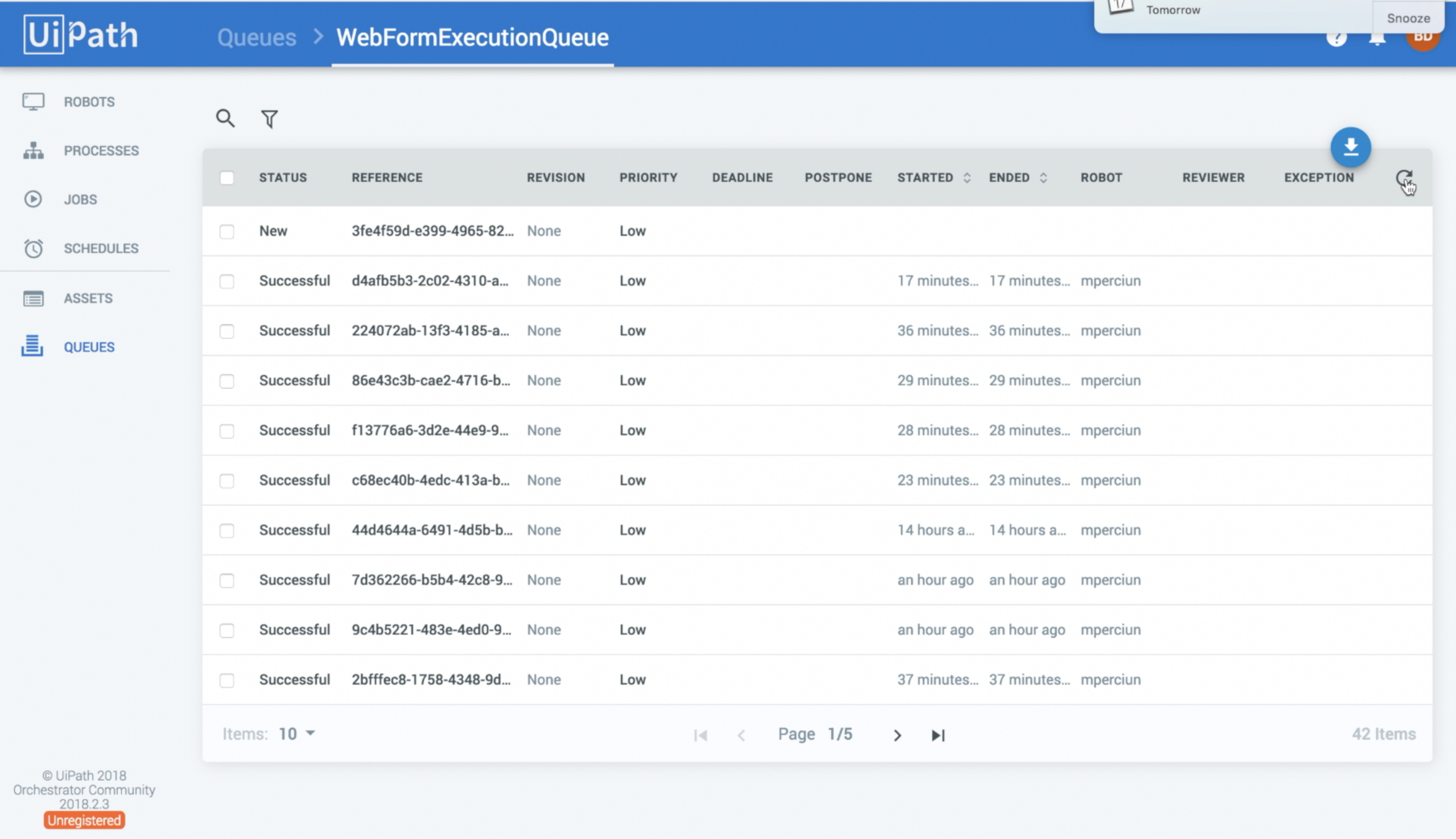Image resolution: width=1456 pixels, height=839 pixels.
Task: Open Schedules in the sidebar
Action: pos(101,248)
